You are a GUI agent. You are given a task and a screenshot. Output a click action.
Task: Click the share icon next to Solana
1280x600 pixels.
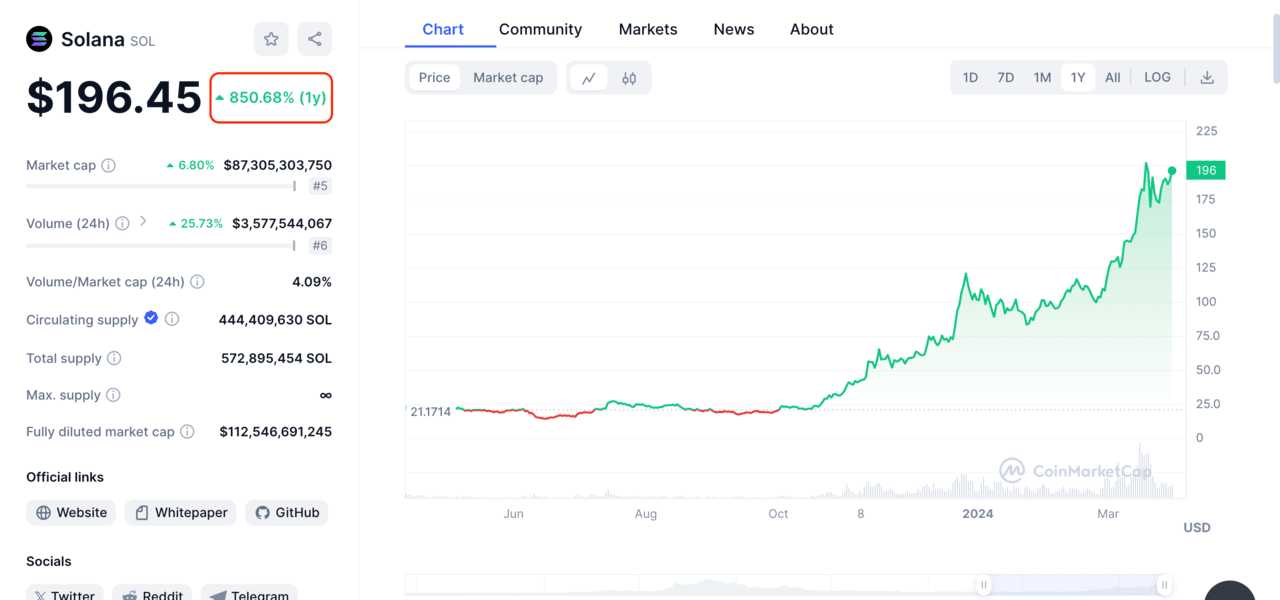315,39
